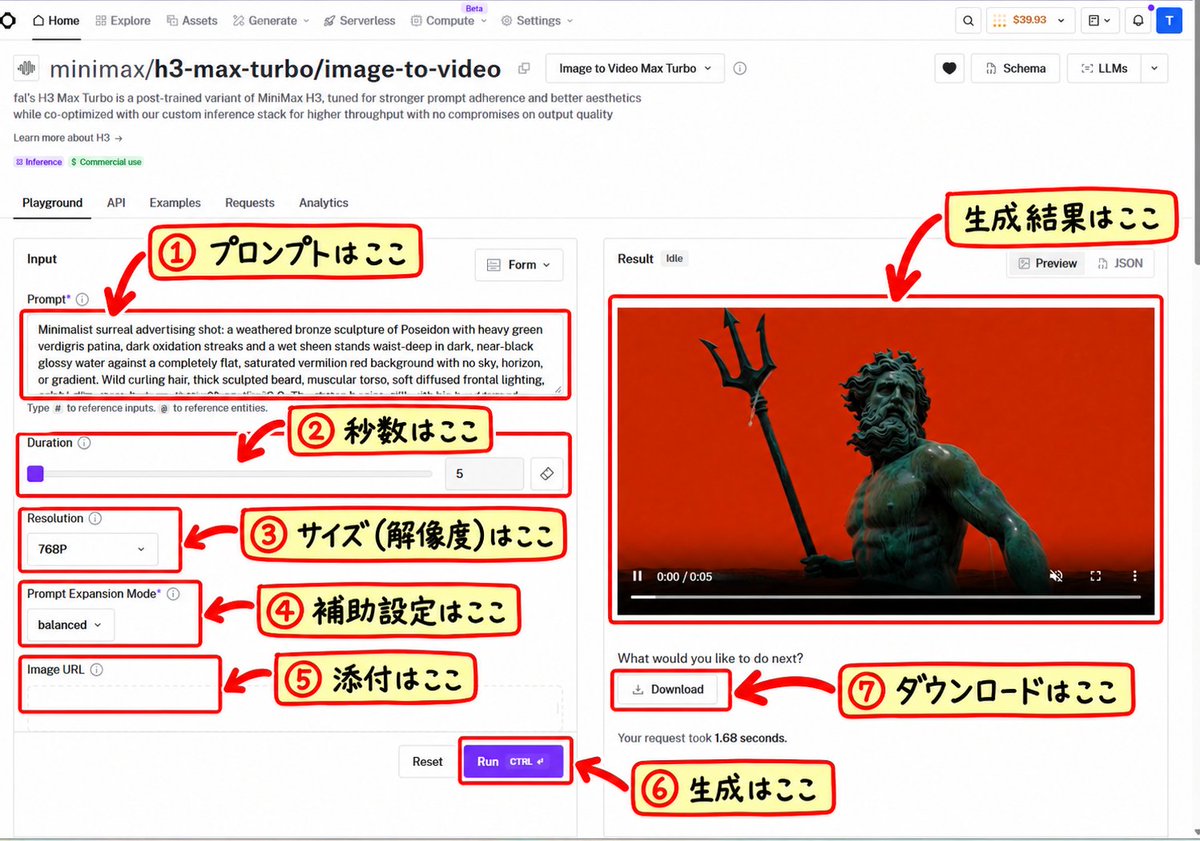
Task: Download the generated video
Action: point(668,689)
